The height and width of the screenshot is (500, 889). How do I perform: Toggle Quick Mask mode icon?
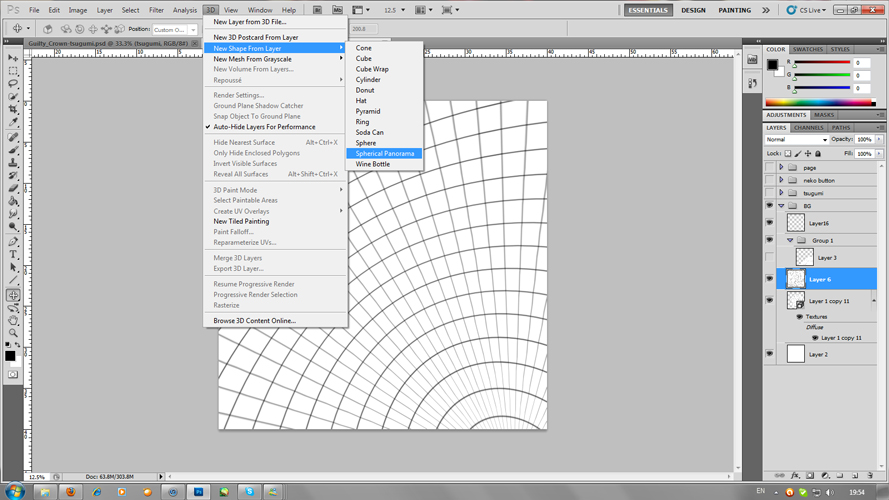click(13, 375)
